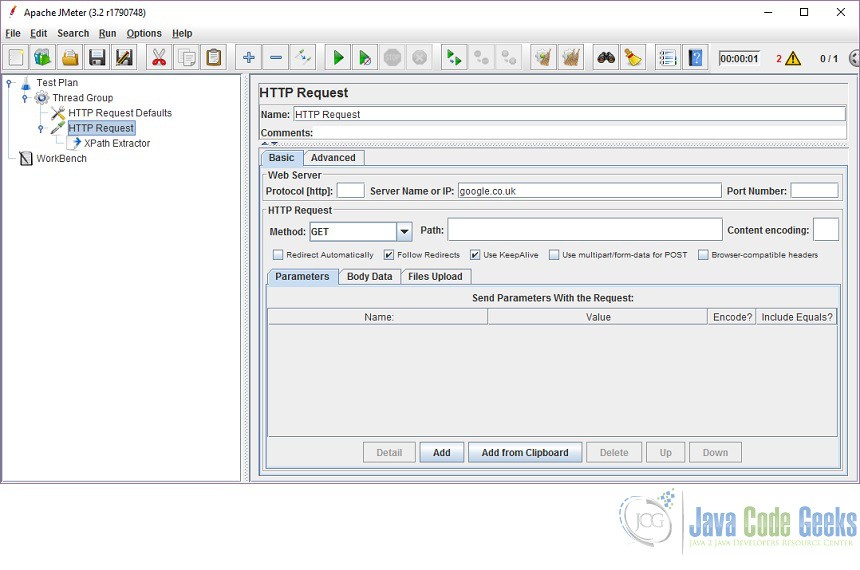Click the Name field containing HTTP Request
Screen dimensions: 860x570
(569, 114)
